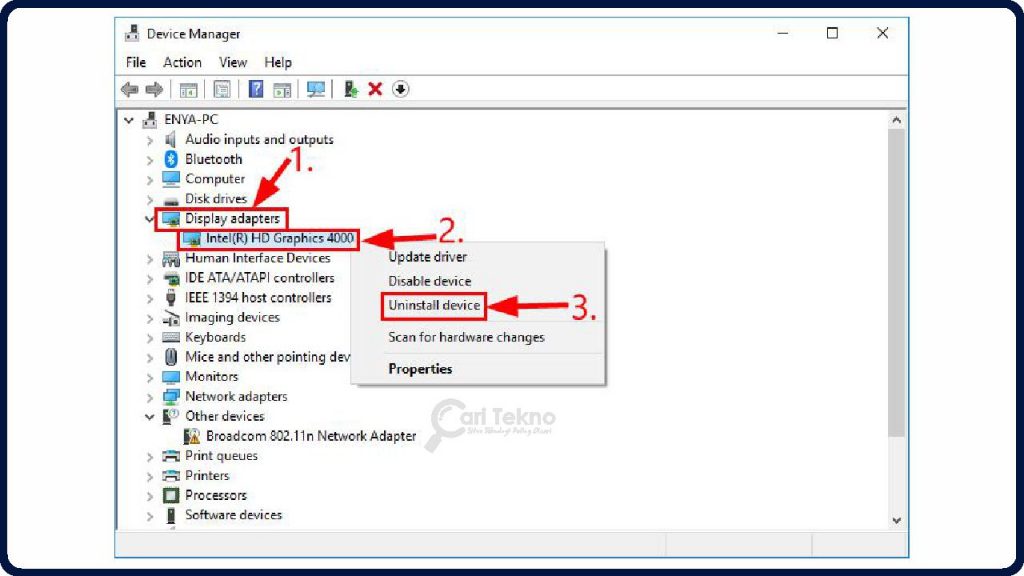Expand the Keyboards category
This screenshot has width=1024, height=576.
coord(149,337)
